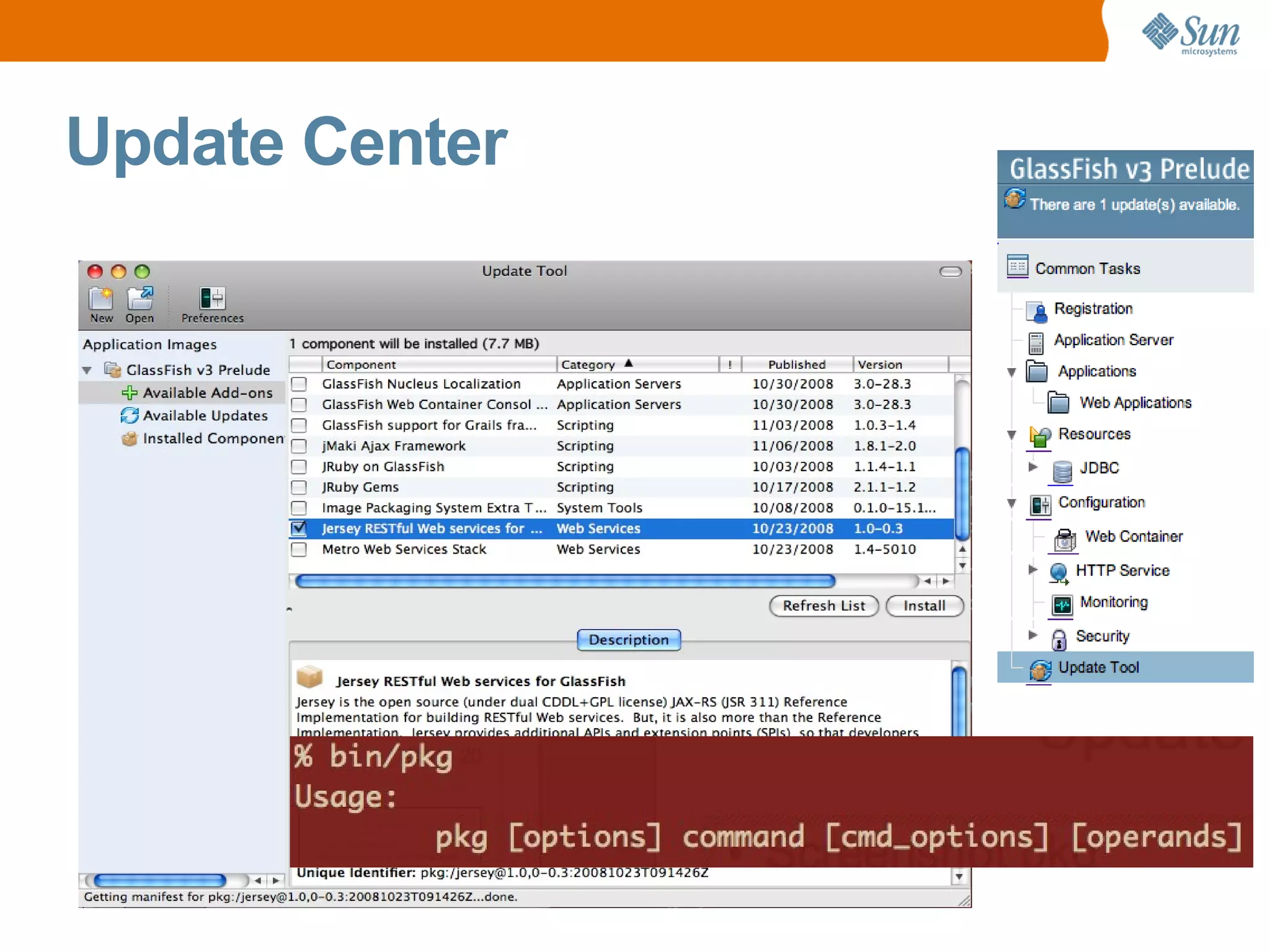Click the component list horizontal scrollbar
The height and width of the screenshot is (952, 1270).
click(x=564, y=581)
